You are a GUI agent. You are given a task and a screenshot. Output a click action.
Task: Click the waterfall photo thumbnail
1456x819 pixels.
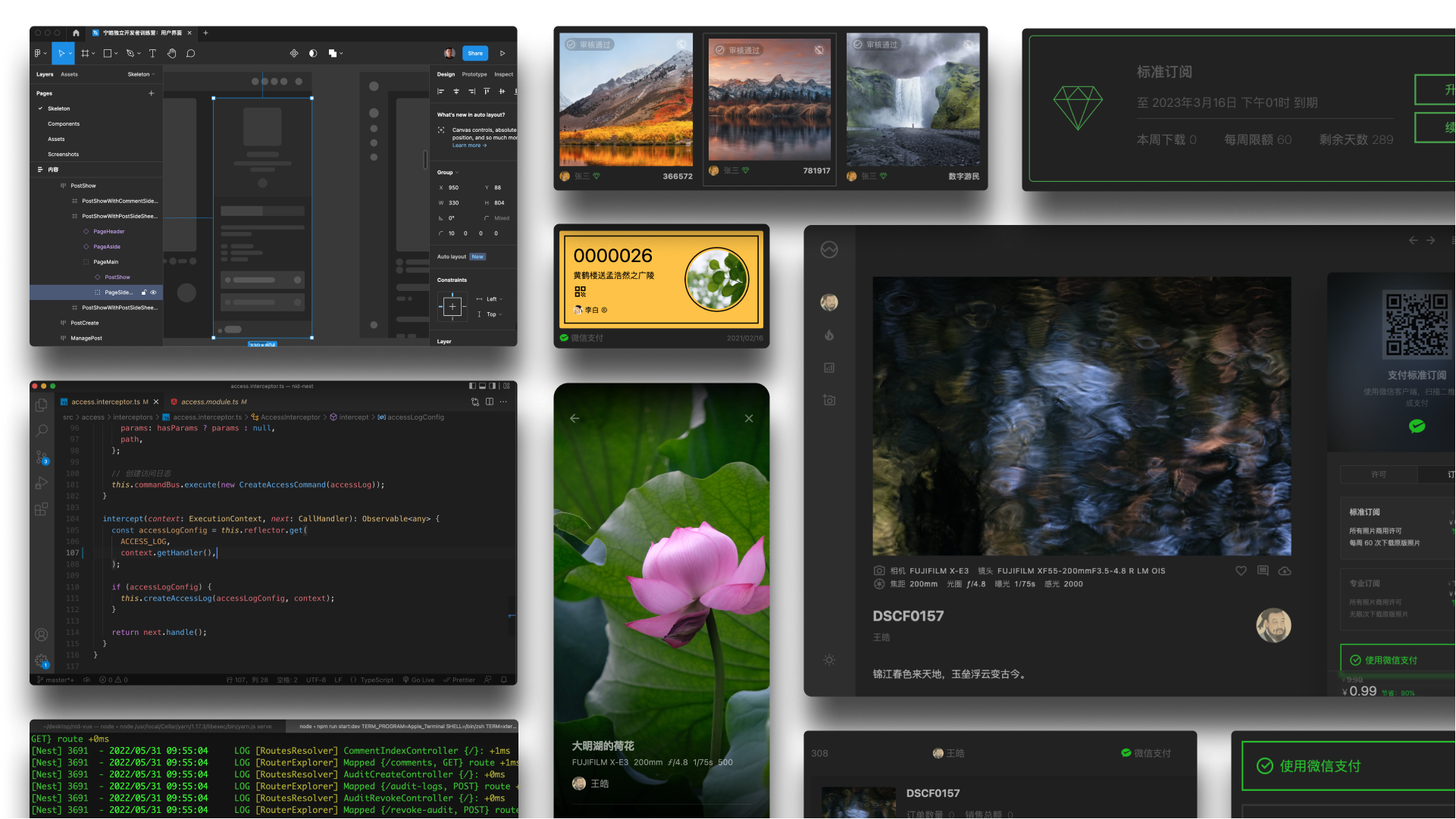tap(913, 100)
